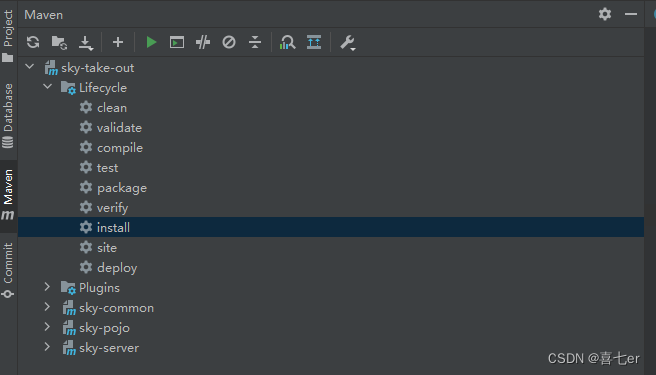
Task: Click the Plugins folder icon
Action: tap(68, 288)
